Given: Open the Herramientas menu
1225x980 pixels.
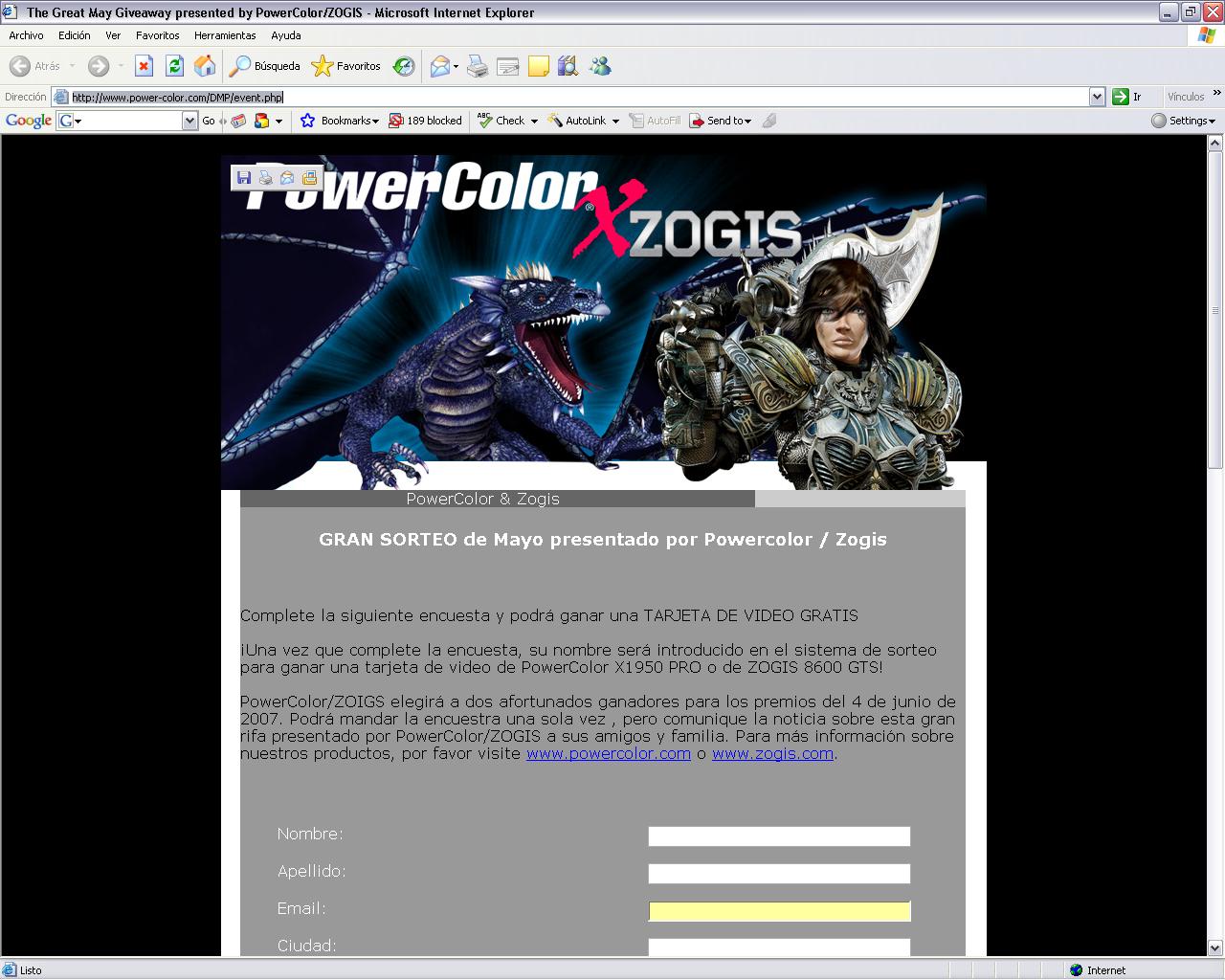Looking at the screenshot, I should [x=225, y=35].
